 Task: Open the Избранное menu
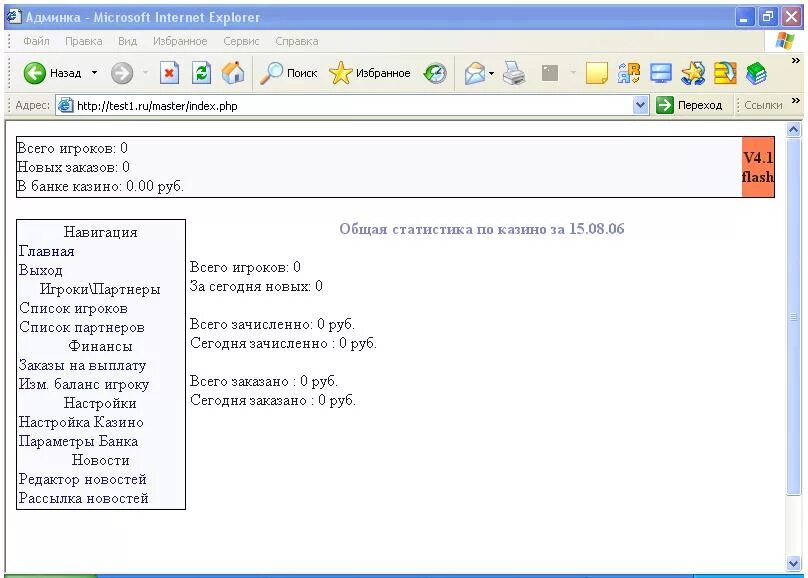point(180,41)
